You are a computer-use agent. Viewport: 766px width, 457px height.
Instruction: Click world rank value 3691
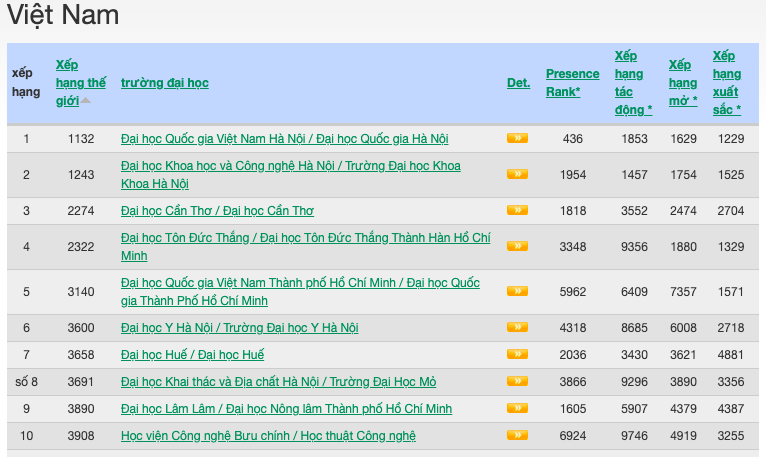(81, 381)
